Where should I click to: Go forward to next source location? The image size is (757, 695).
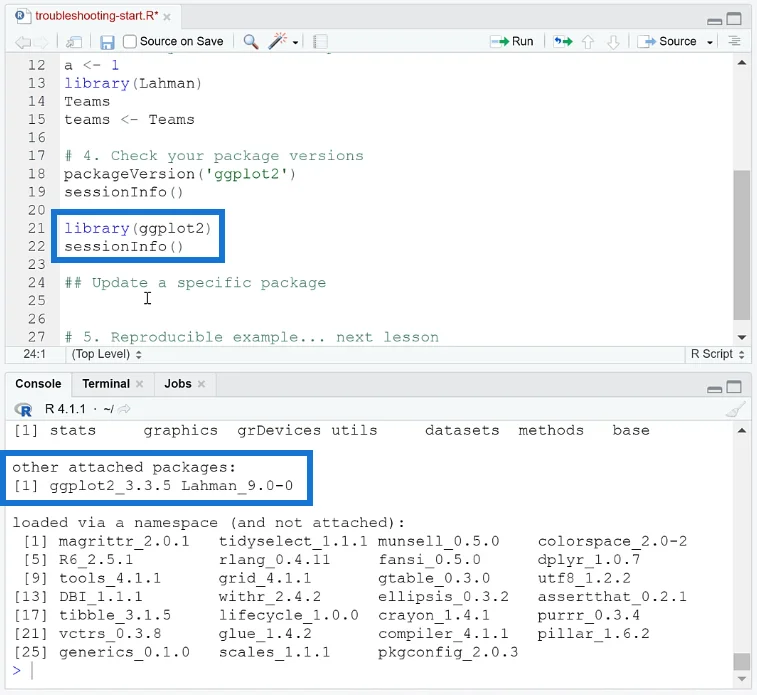point(42,42)
